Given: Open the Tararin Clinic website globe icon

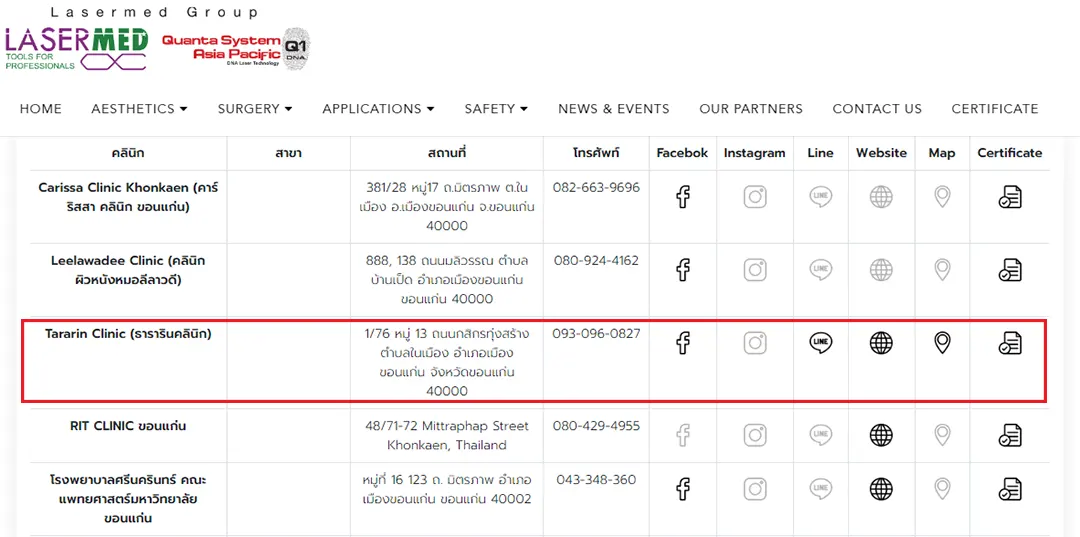Looking at the screenshot, I should click(x=881, y=342).
